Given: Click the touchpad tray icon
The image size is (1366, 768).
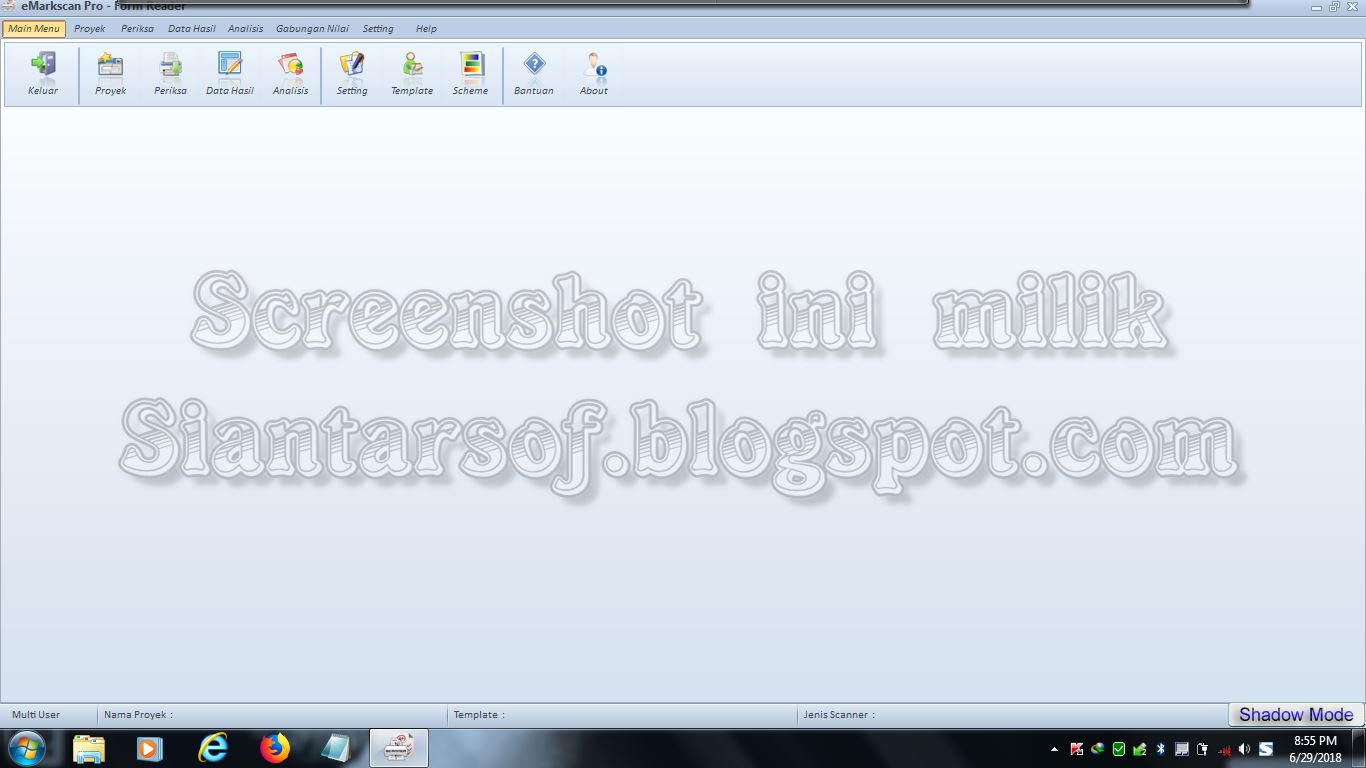Looking at the screenshot, I should pyautogui.click(x=1182, y=749).
